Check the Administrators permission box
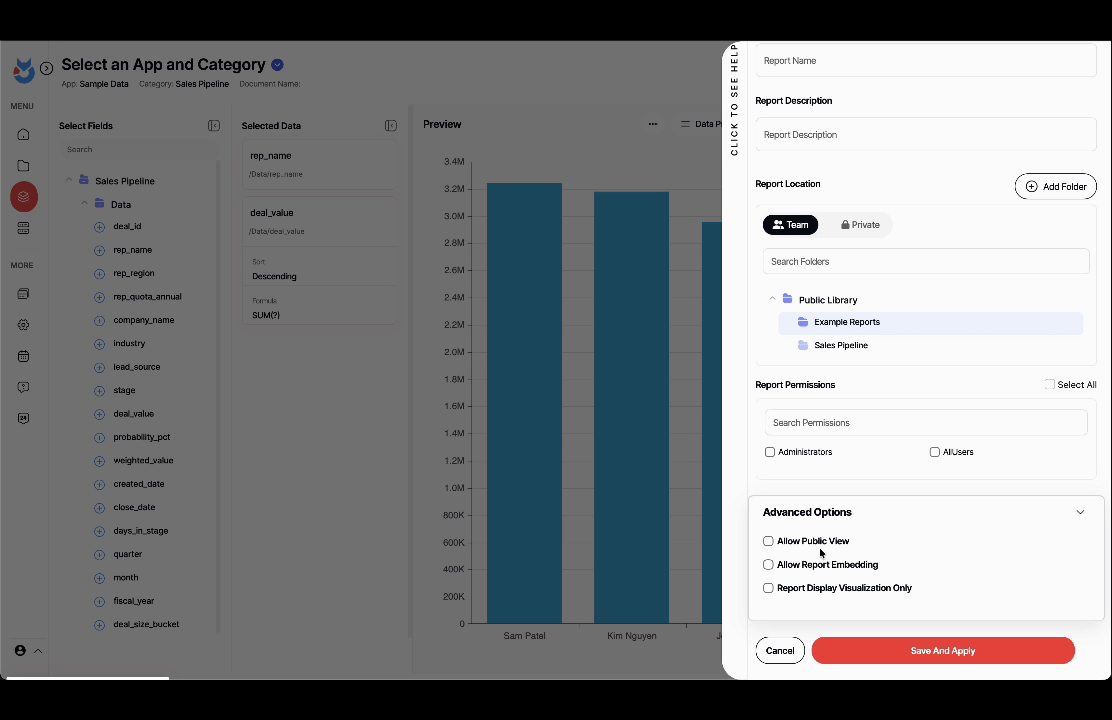This screenshot has width=1112, height=720. pos(770,452)
